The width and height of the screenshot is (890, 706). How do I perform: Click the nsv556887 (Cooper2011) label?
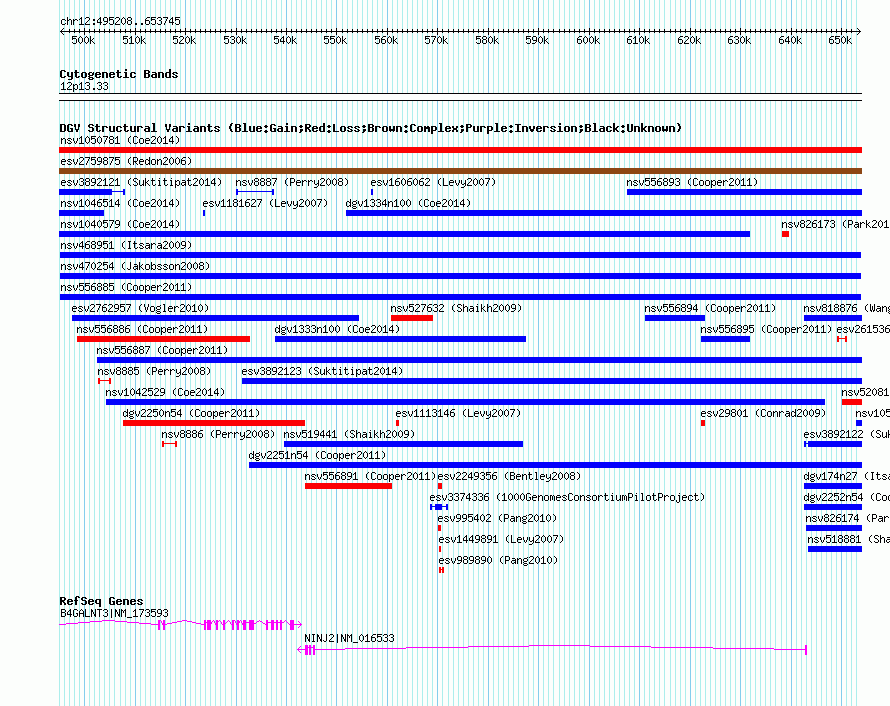point(162,350)
